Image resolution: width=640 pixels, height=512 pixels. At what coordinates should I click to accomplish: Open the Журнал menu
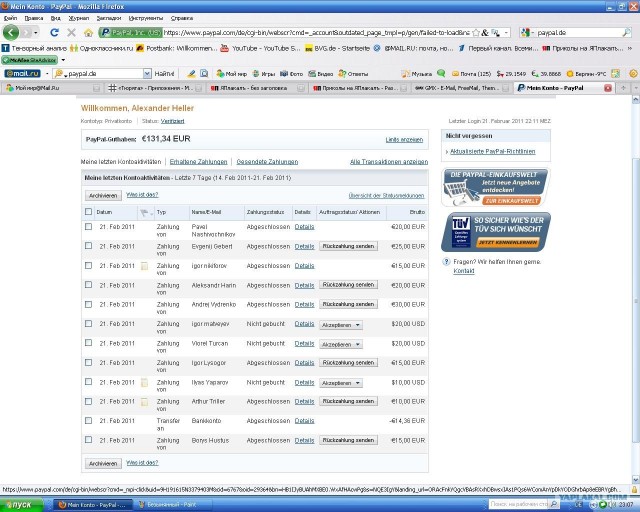click(x=78, y=18)
